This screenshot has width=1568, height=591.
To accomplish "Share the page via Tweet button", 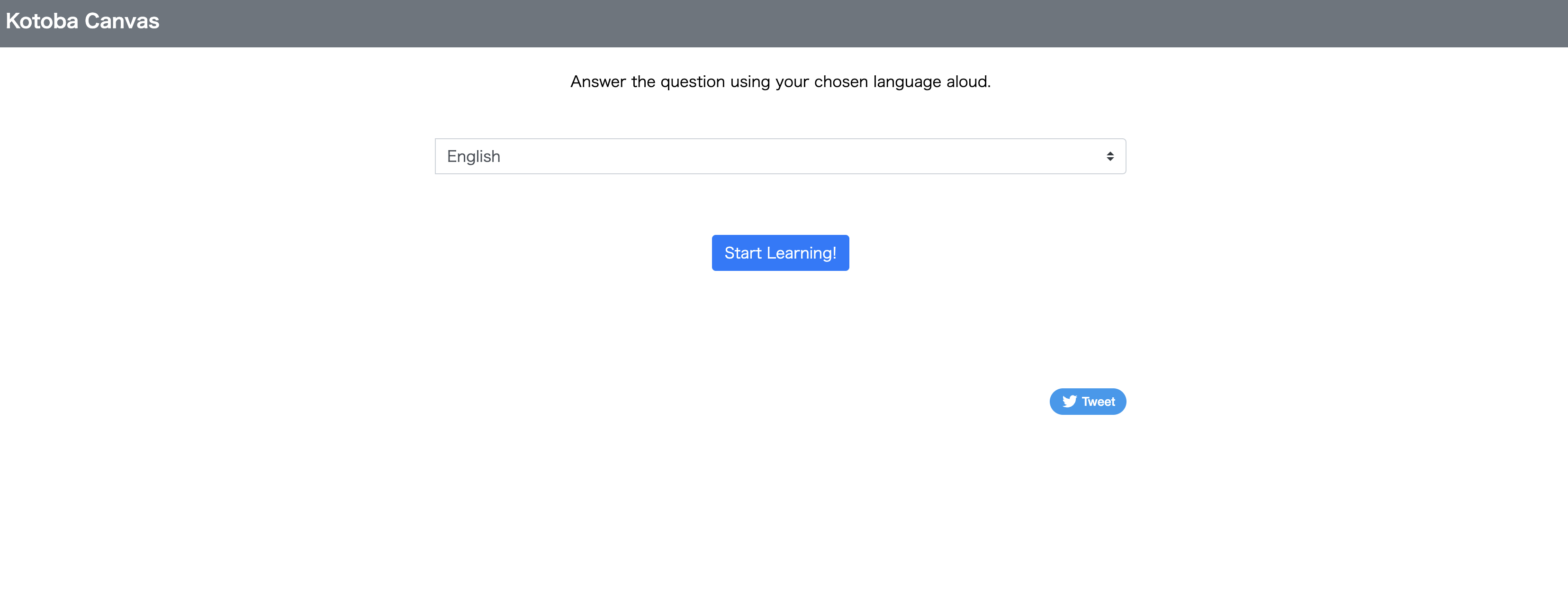I will tap(1087, 402).
